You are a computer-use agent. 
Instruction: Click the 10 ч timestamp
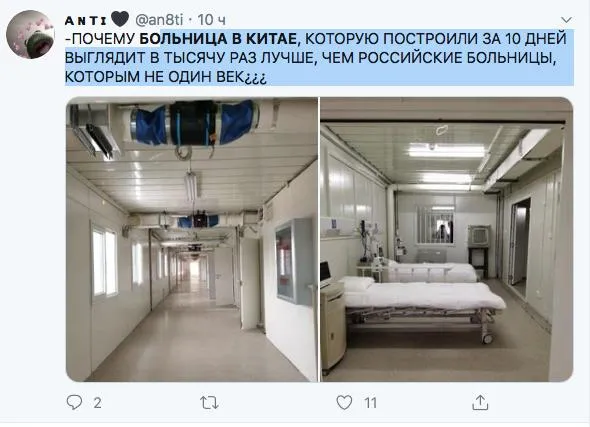pyautogui.click(x=211, y=20)
